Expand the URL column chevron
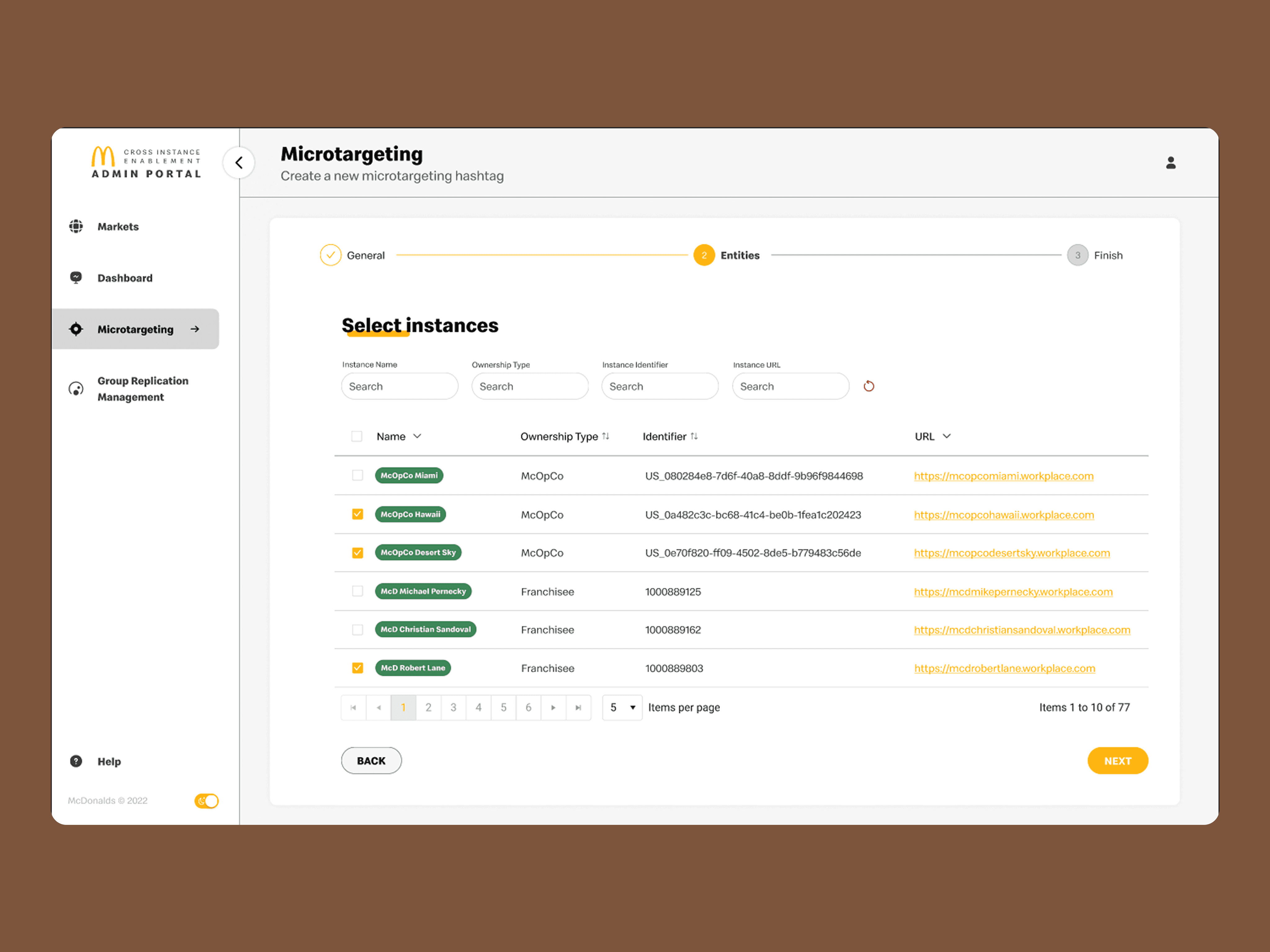This screenshot has width=1270, height=952. pos(947,436)
